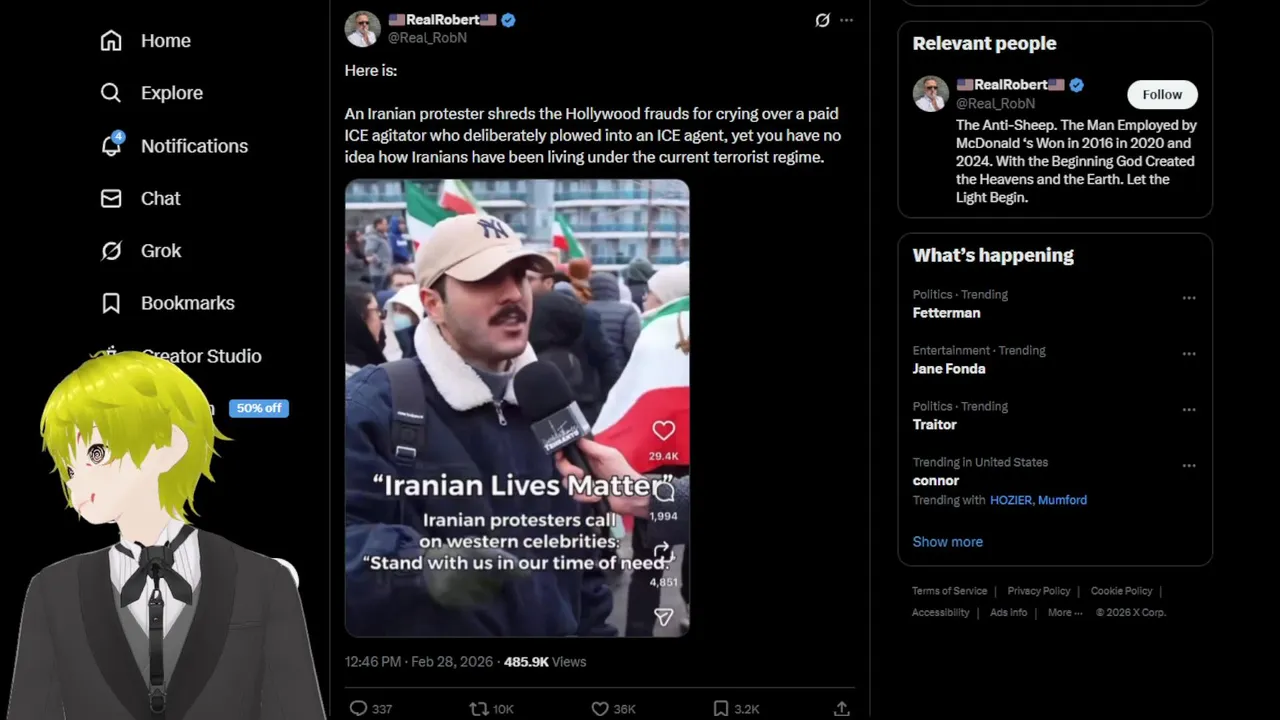Image resolution: width=1280 pixels, height=720 pixels.
Task: Repost this tweet using the repost icon
Action: click(479, 708)
